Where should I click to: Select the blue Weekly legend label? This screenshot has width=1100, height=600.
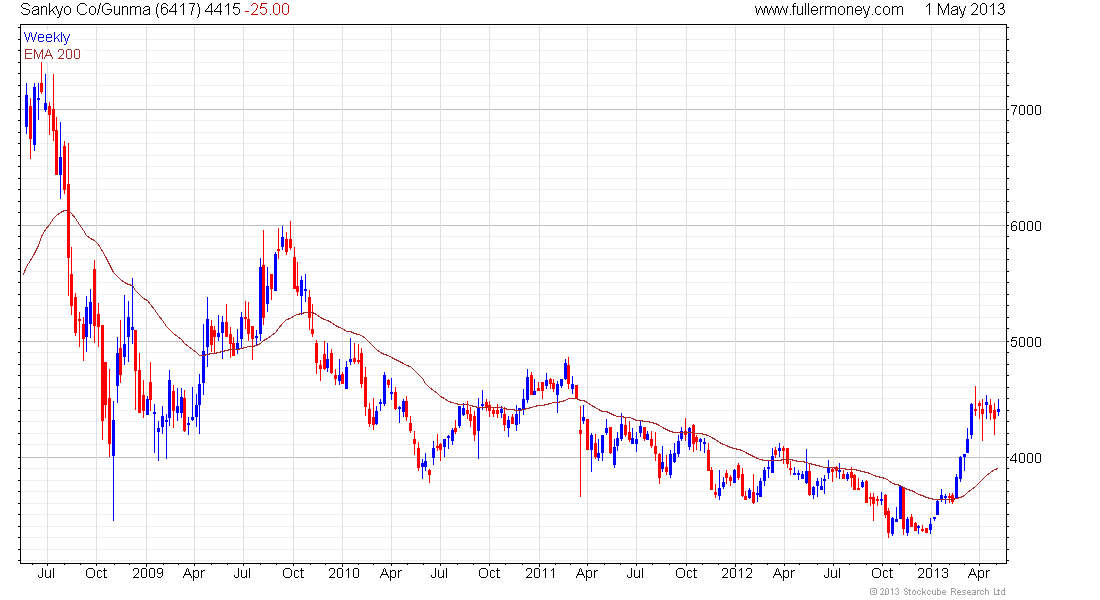[47, 37]
